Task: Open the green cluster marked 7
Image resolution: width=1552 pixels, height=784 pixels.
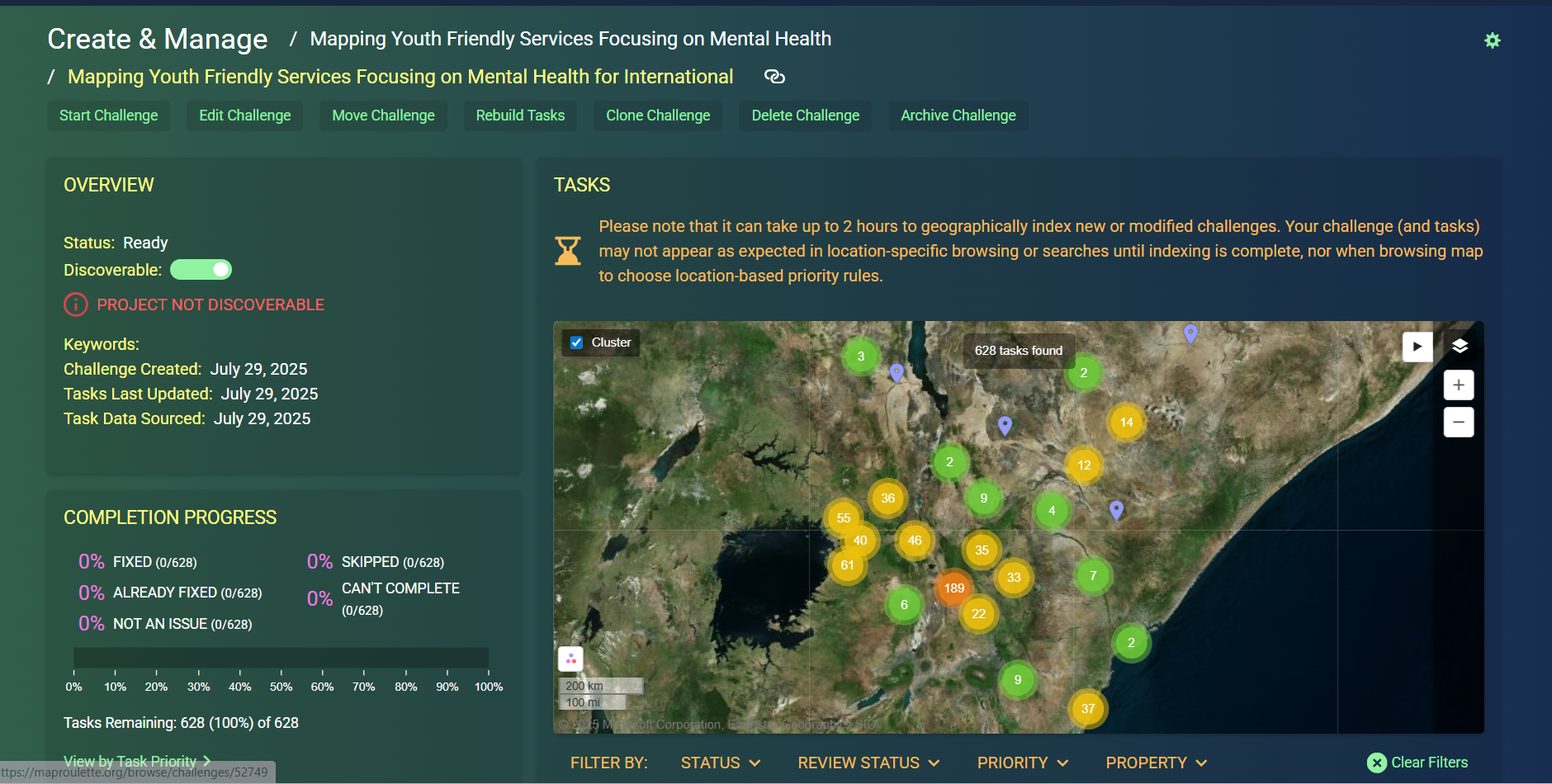Action: click(1093, 576)
